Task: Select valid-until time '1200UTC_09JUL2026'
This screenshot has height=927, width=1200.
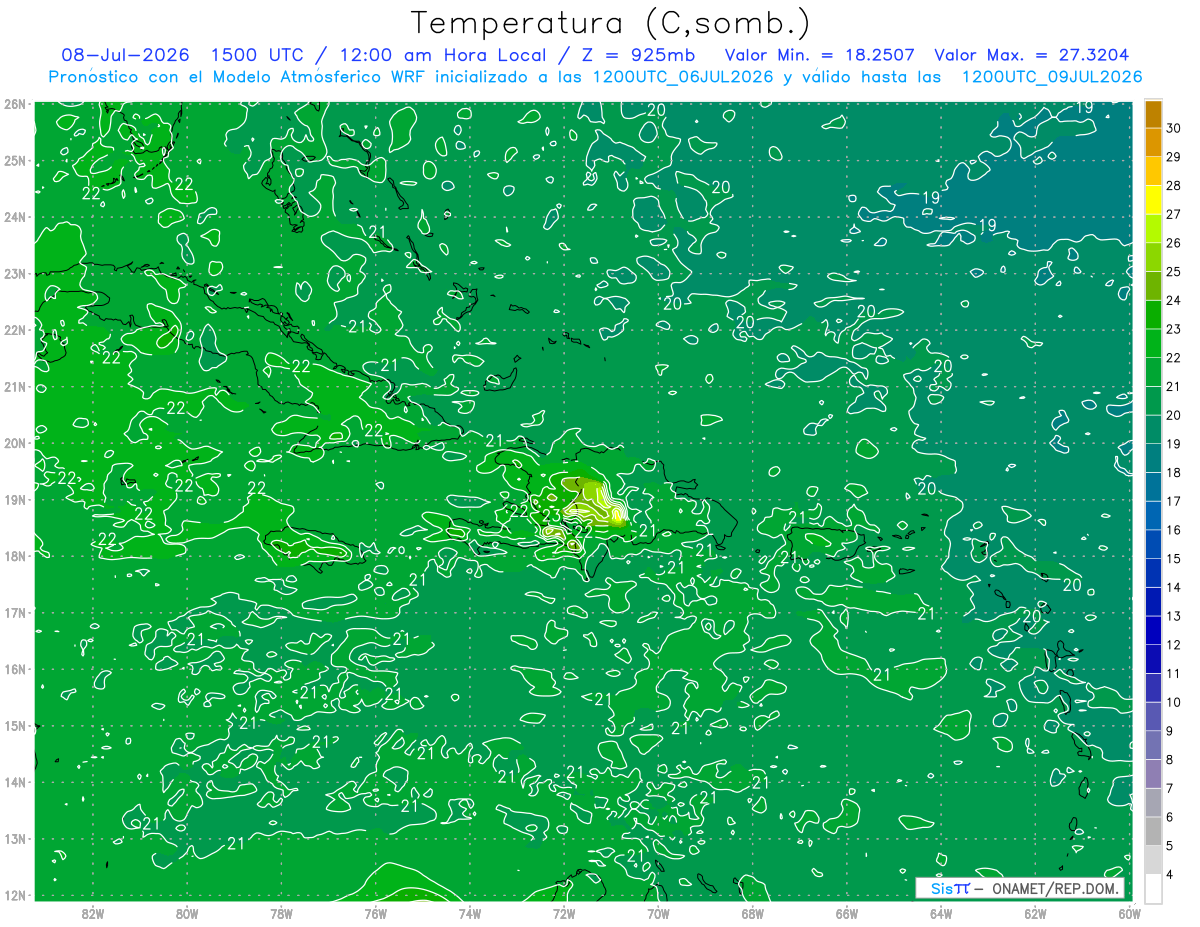Action: click(1052, 77)
